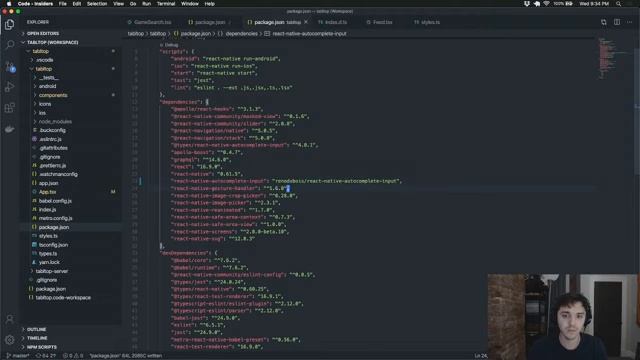The image size is (640, 360).
Task: Open the Extensions view
Action: (9, 108)
